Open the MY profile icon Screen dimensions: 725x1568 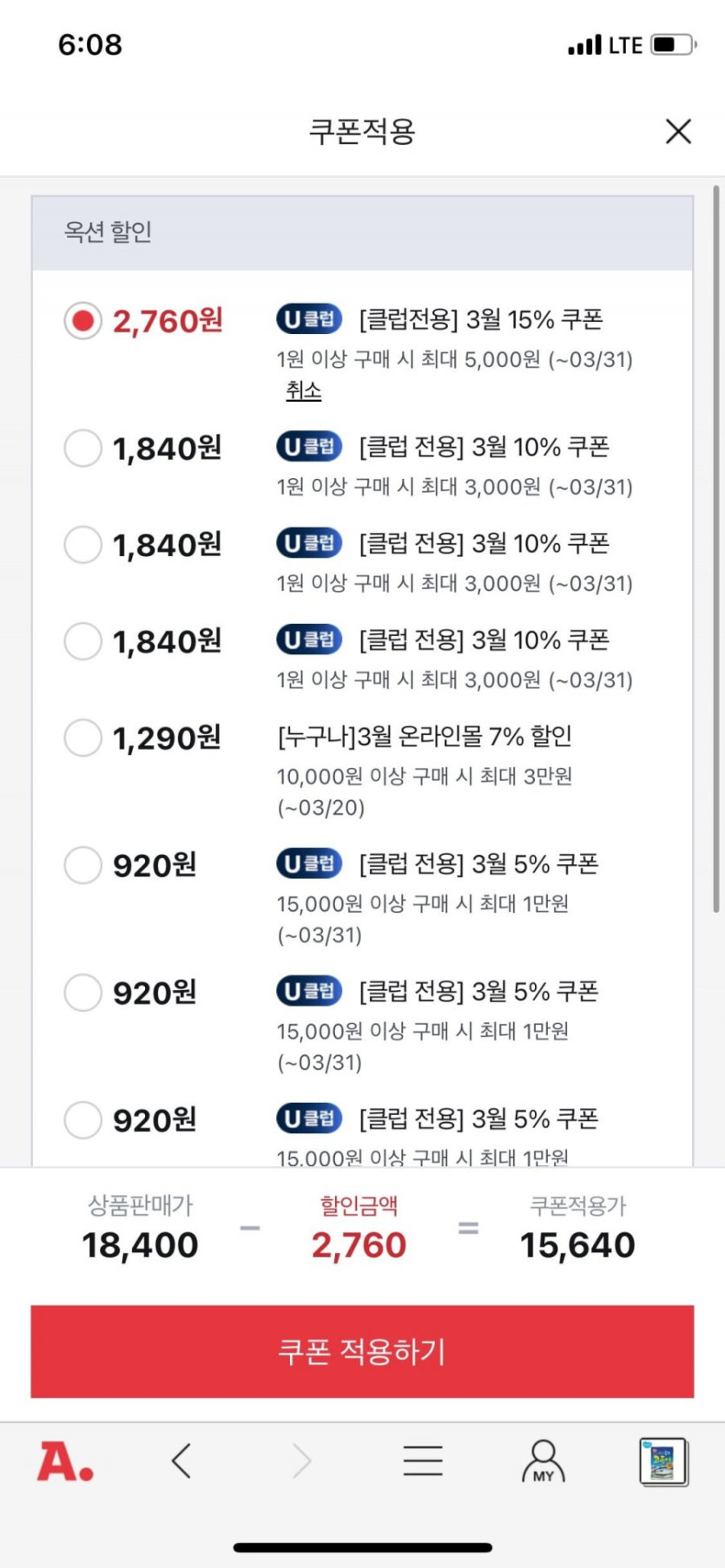click(x=544, y=1461)
